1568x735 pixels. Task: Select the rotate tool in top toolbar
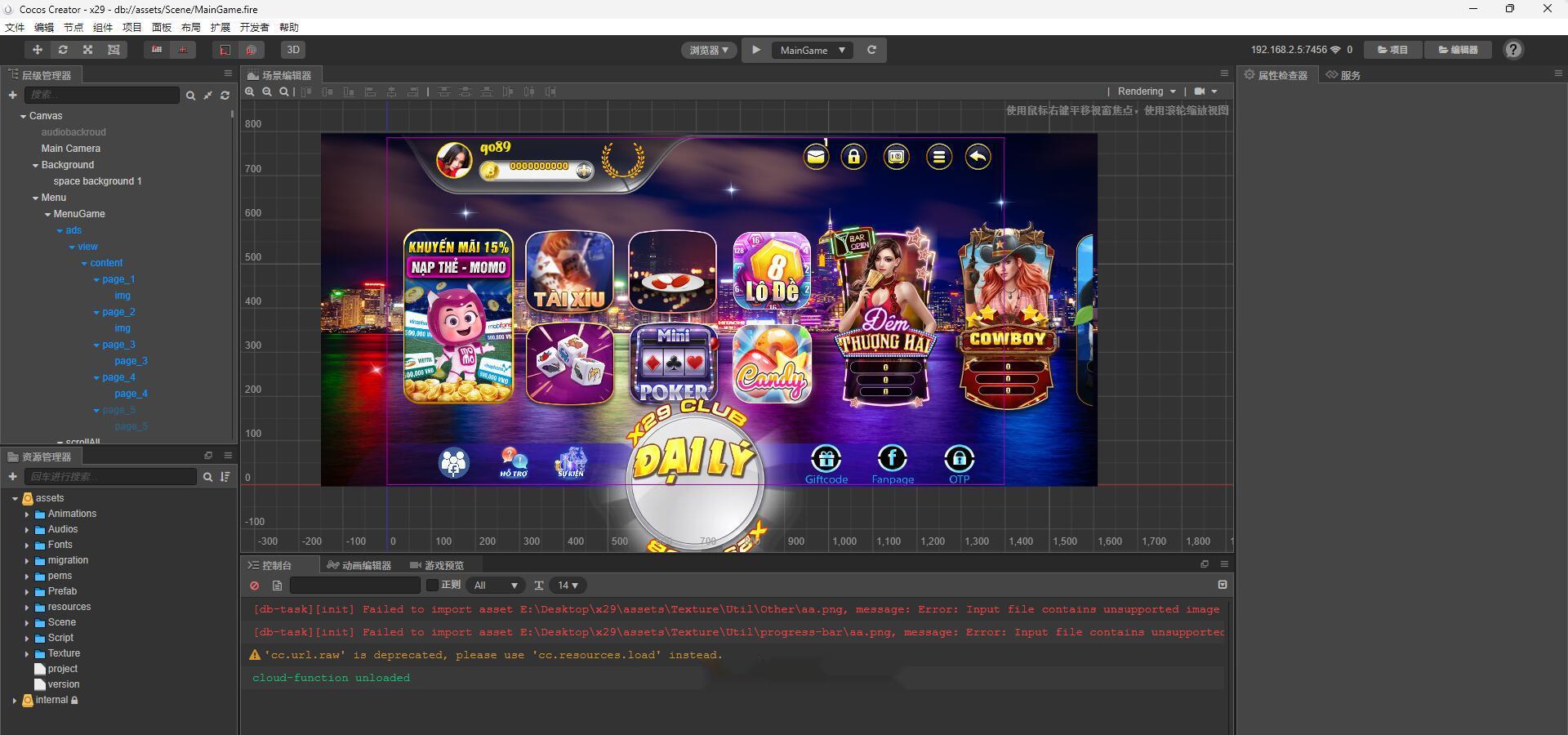coord(62,50)
